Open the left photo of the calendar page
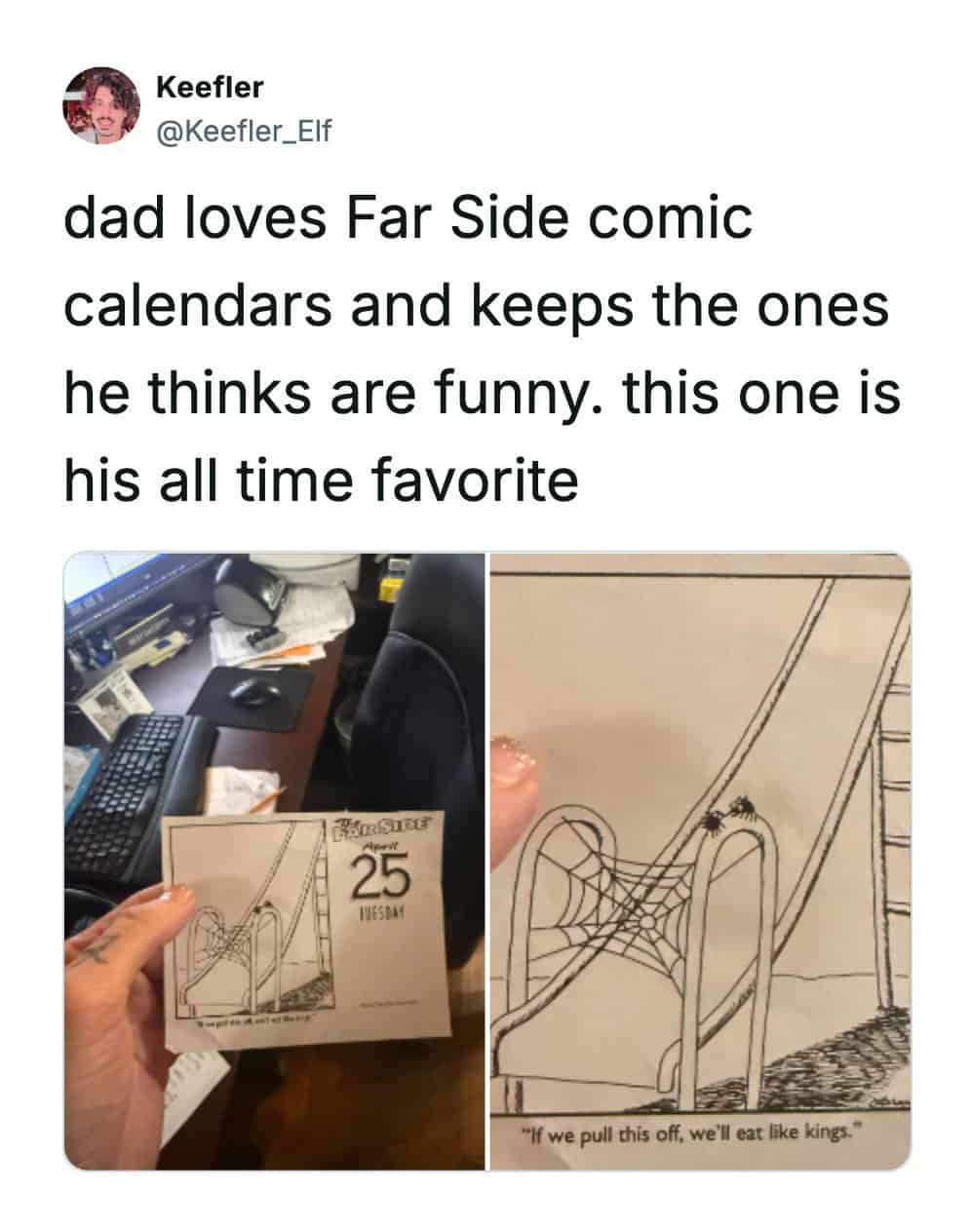971x1232 pixels. pyautogui.click(x=274, y=861)
